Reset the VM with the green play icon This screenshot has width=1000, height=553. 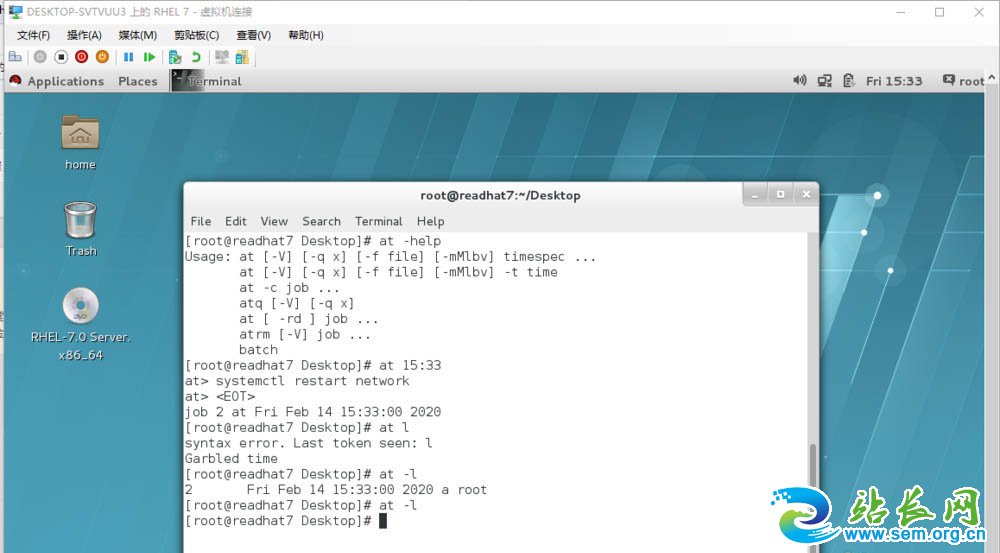(x=149, y=57)
